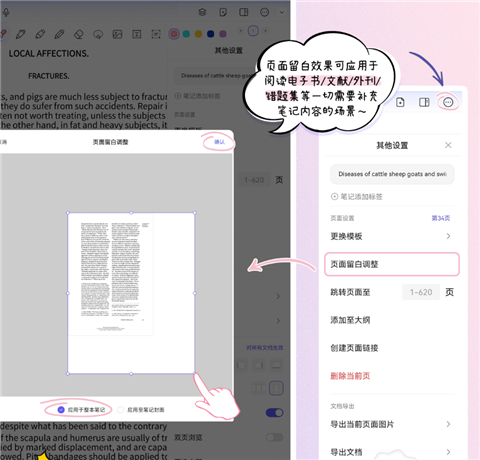480x460 pixels.
Task: Choose the largest stroke width dot
Action: [266, 31]
